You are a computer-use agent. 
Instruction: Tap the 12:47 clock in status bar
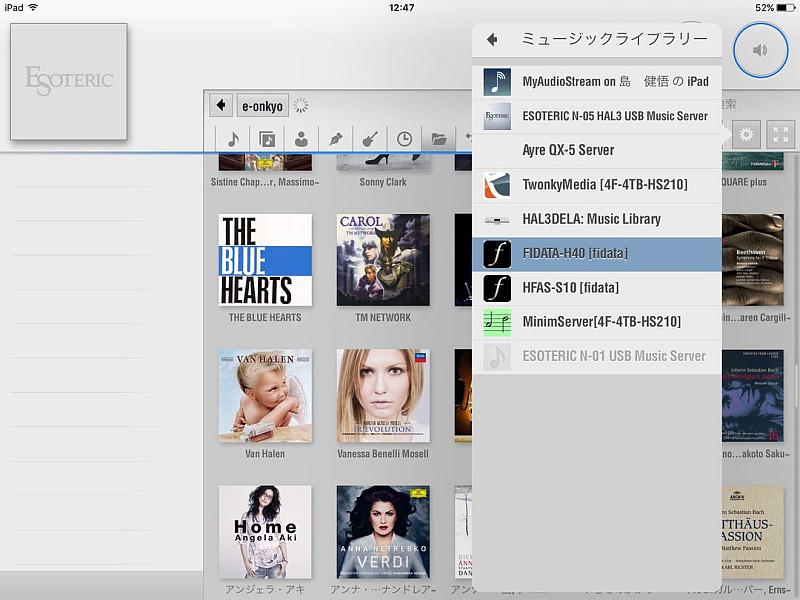402,8
